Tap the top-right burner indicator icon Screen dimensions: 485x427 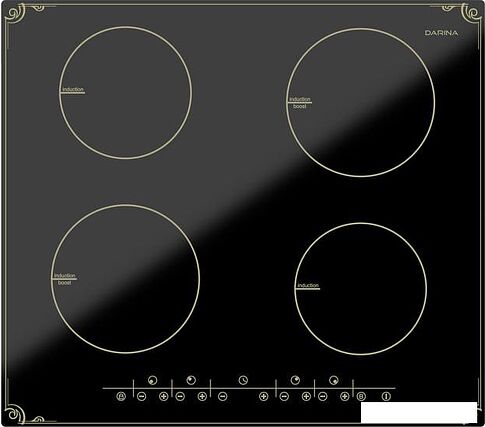click(295, 380)
